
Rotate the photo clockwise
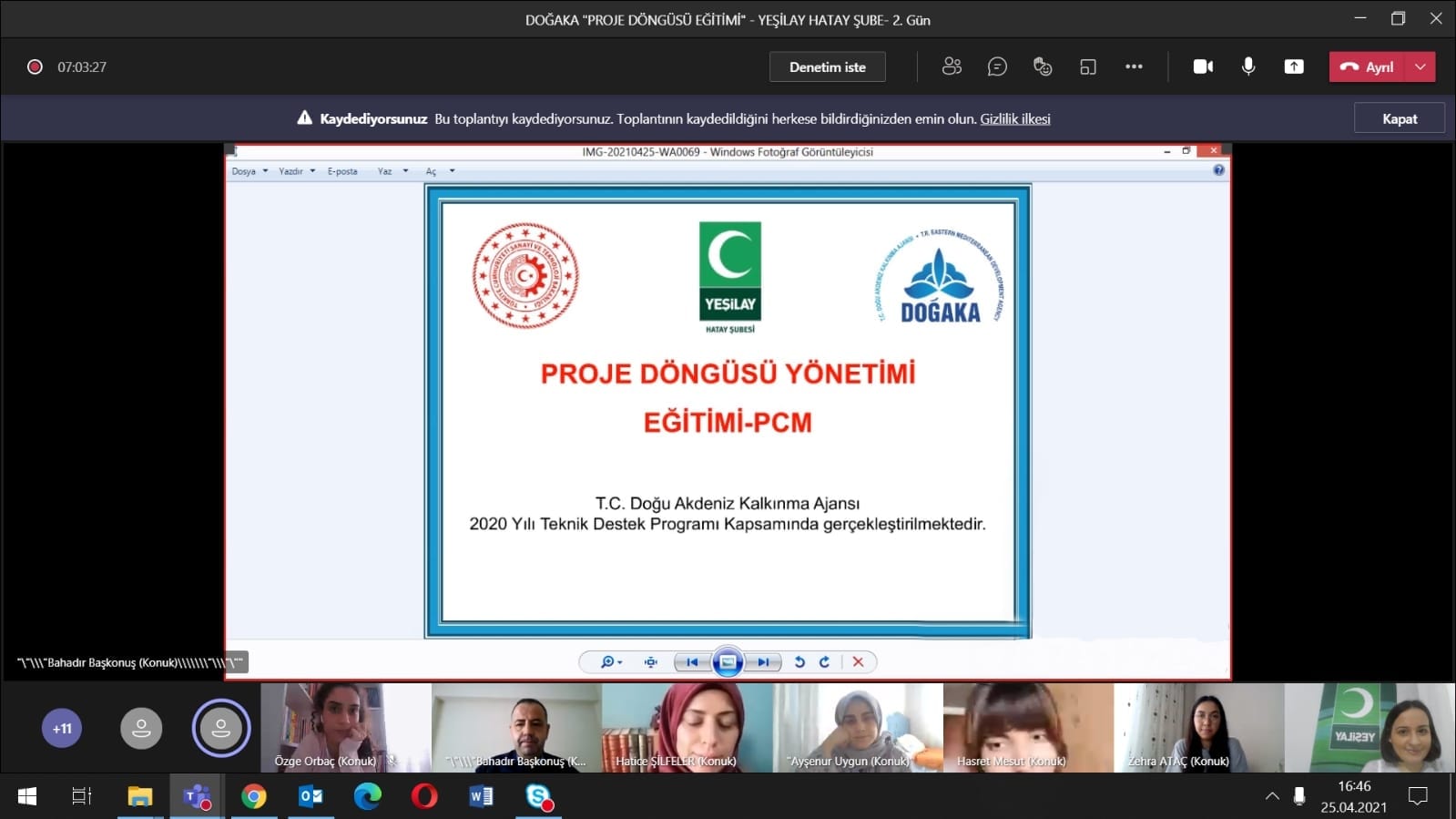pyautogui.click(x=824, y=662)
